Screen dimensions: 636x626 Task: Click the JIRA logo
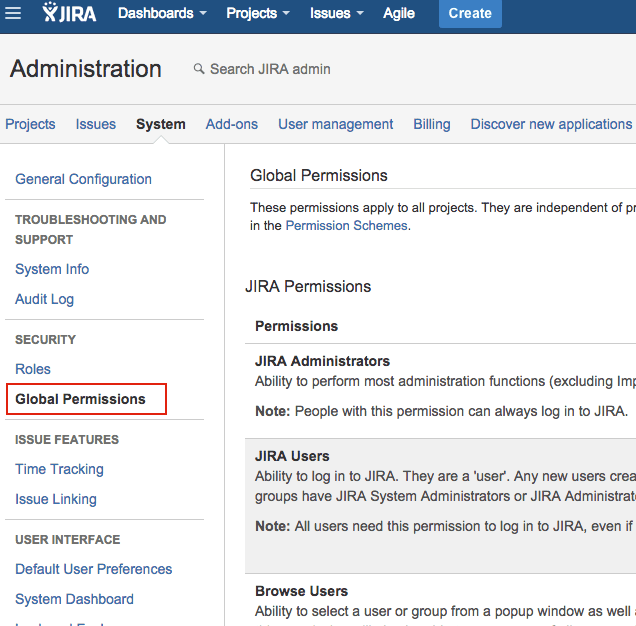click(69, 12)
